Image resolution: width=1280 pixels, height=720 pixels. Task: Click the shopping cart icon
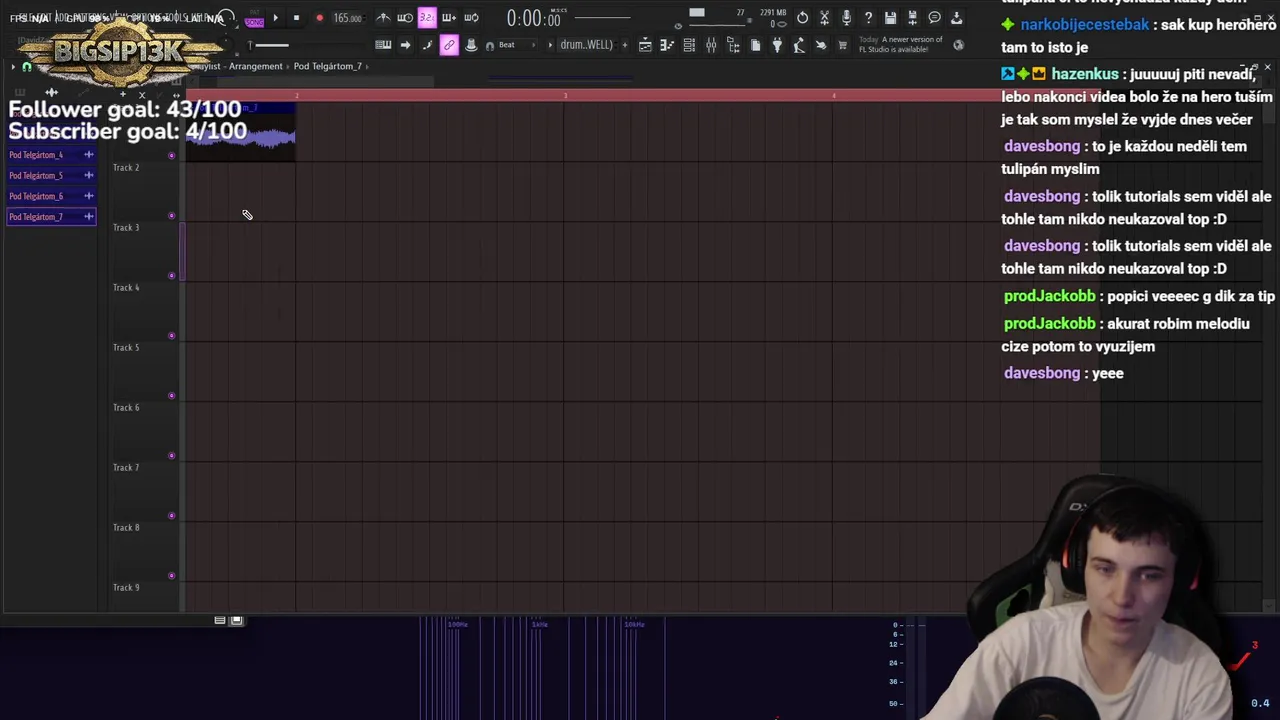pyautogui.click(x=843, y=45)
